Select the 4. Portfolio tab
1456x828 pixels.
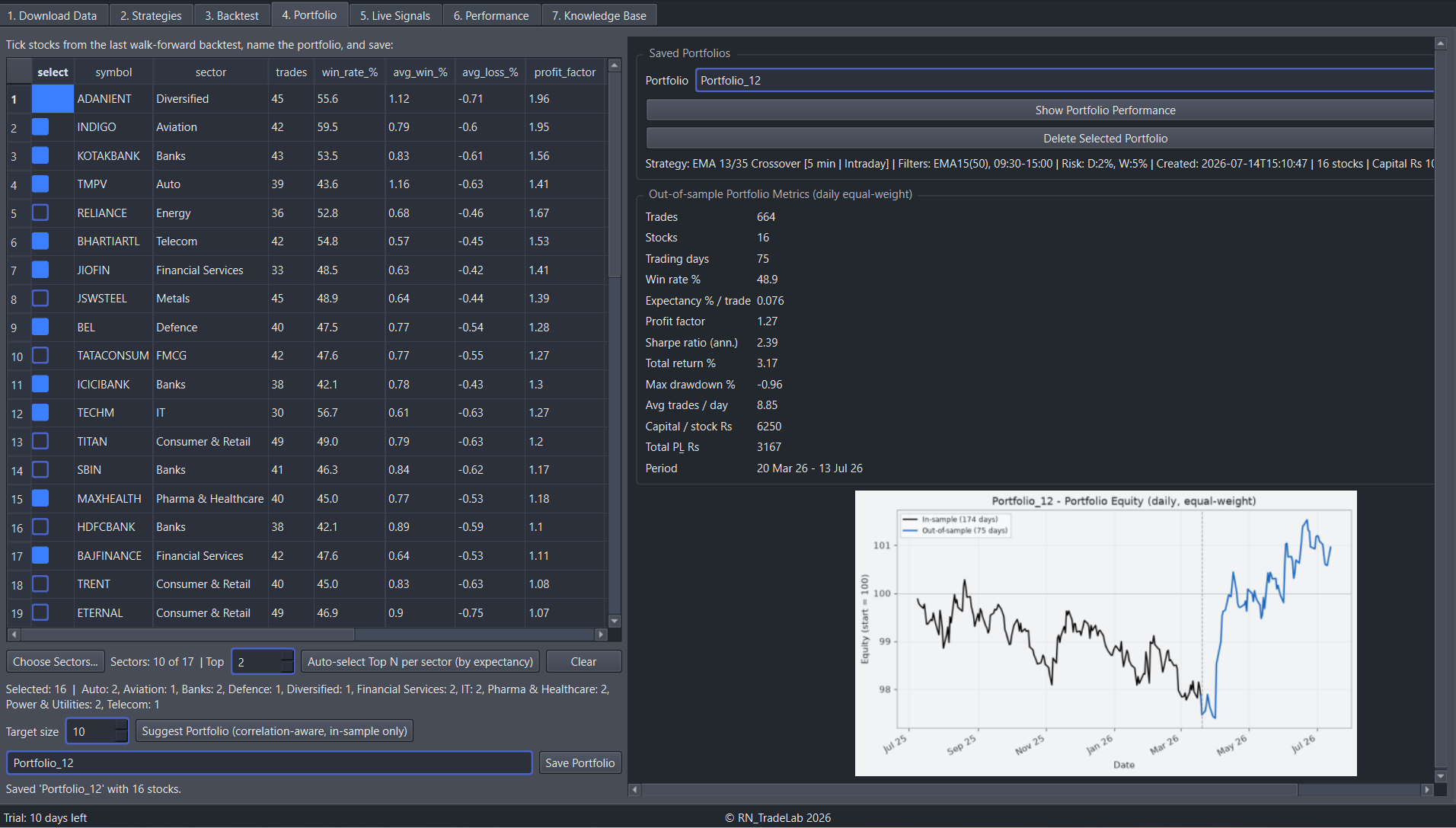309,14
